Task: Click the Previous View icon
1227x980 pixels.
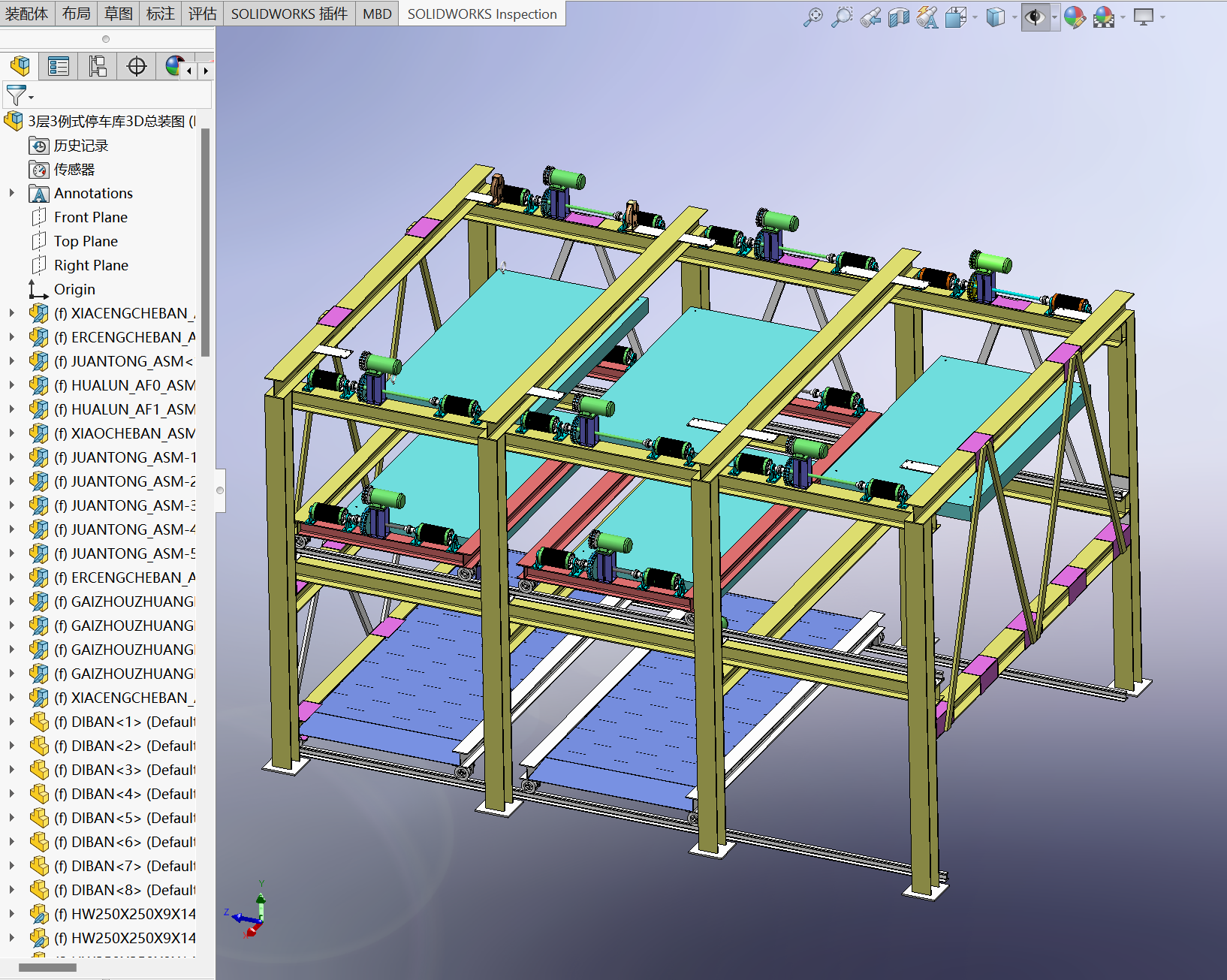Action: 870,17
